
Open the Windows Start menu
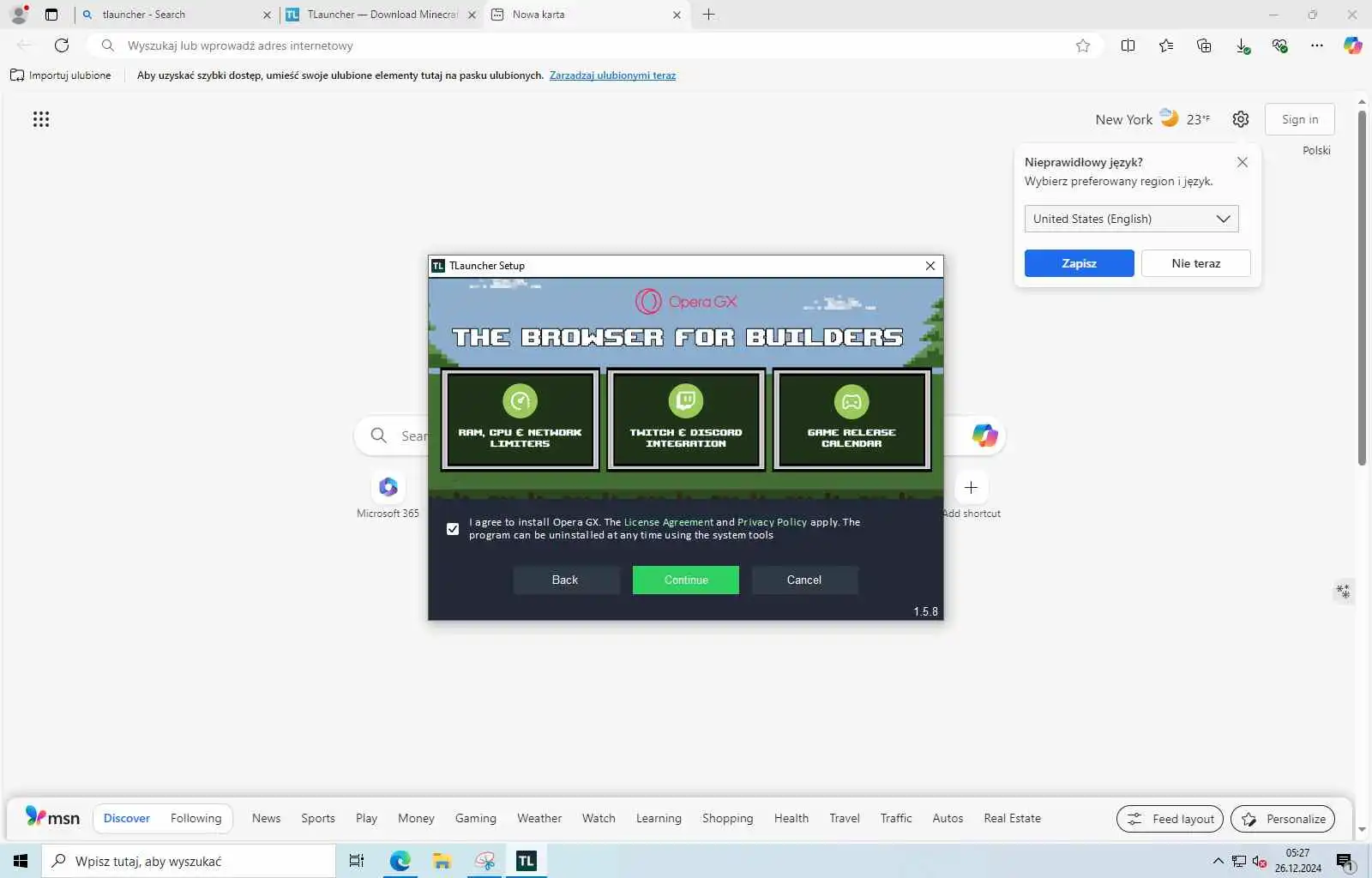click(21, 861)
